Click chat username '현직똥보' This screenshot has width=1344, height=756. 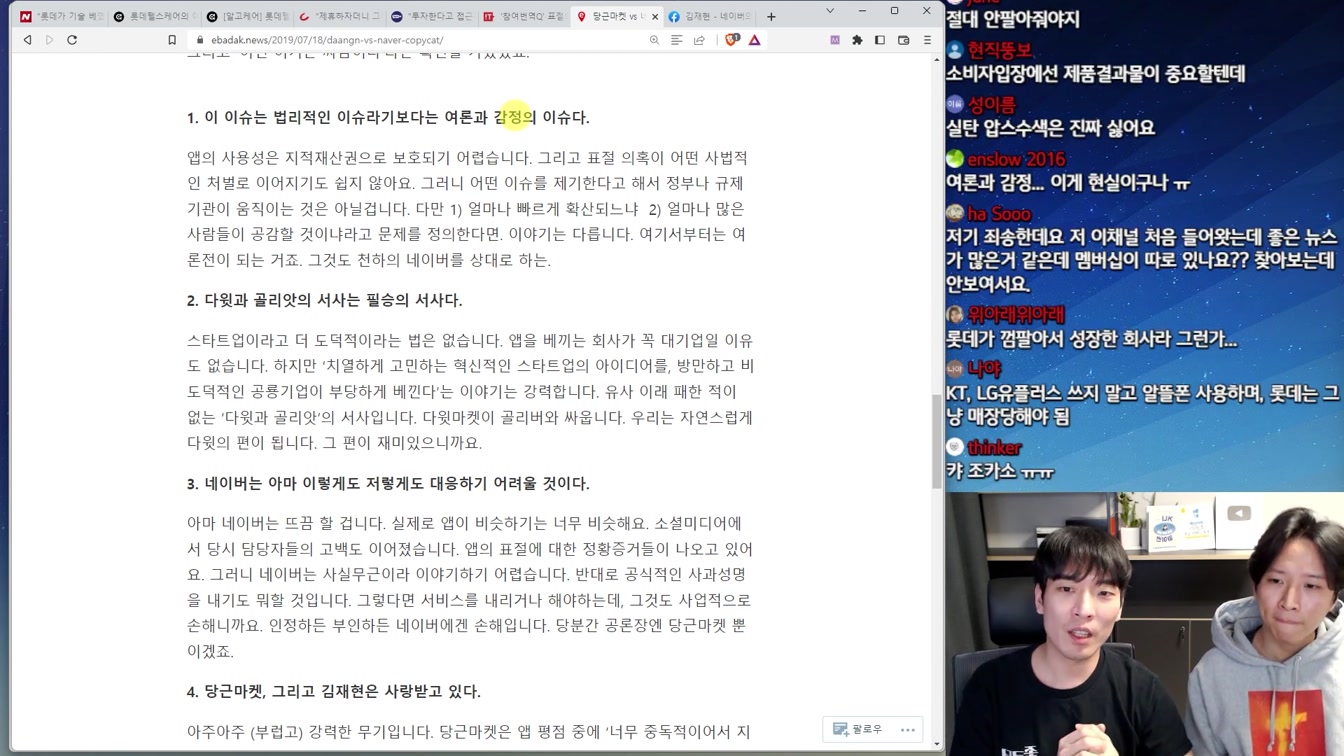point(999,50)
